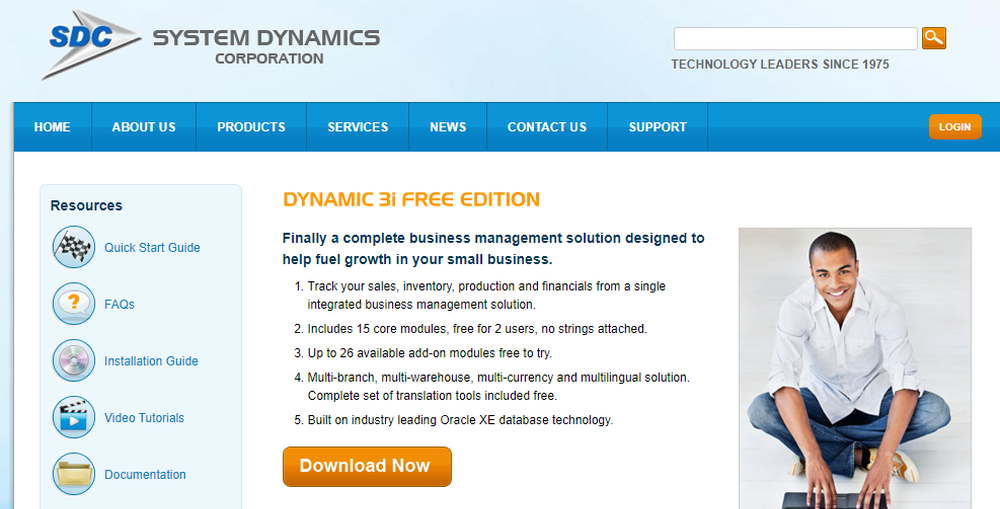Click the Dynamic 3i Free Edition heading

point(411,200)
